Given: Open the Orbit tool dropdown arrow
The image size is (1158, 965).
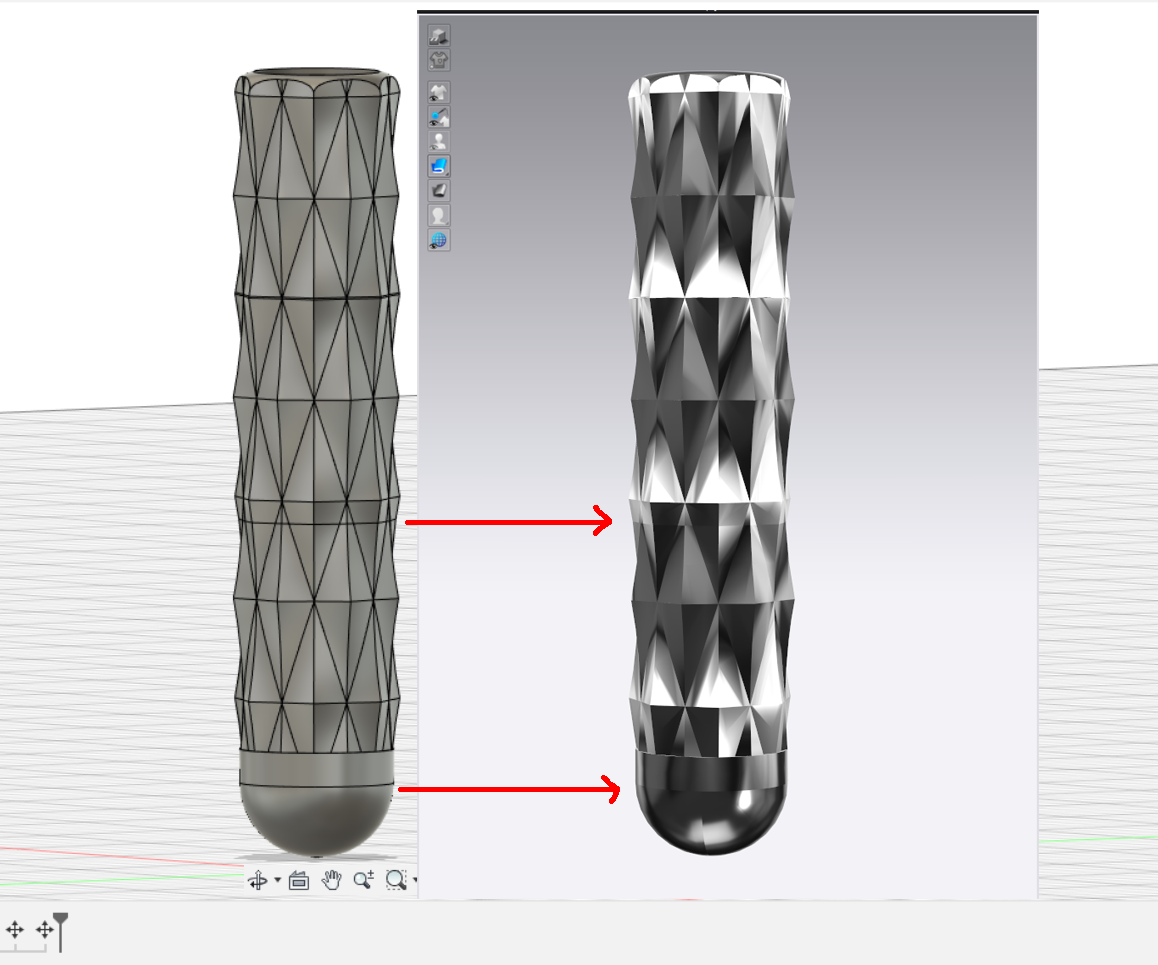Looking at the screenshot, I should (x=278, y=881).
